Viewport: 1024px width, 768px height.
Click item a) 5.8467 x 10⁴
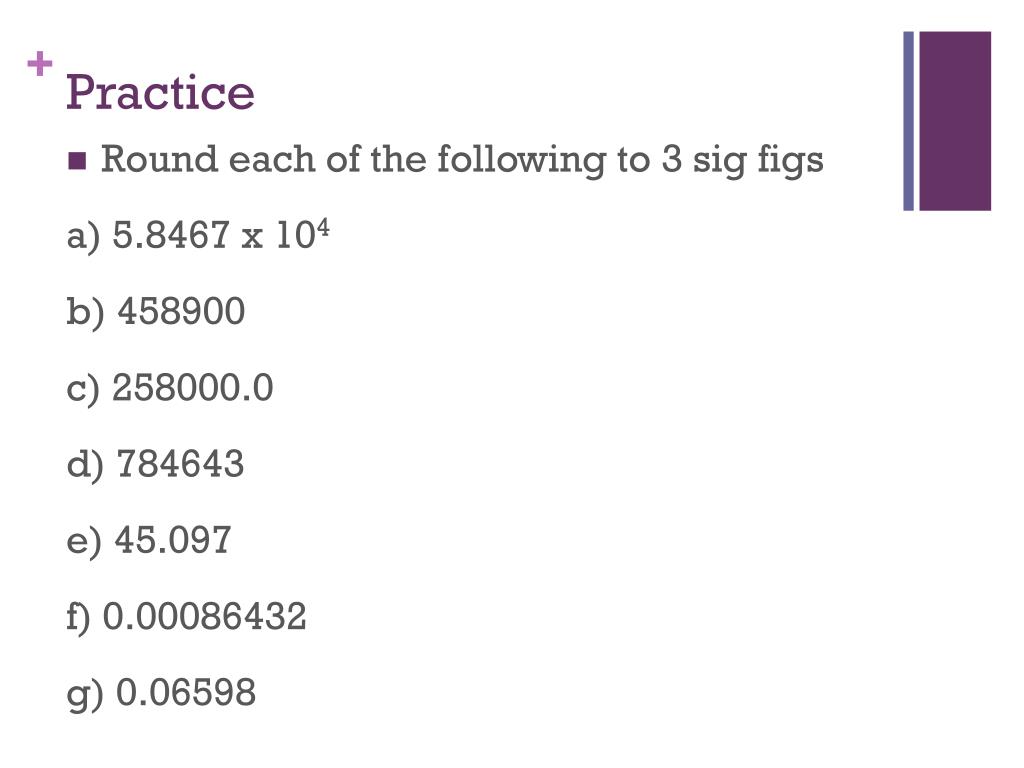198,235
